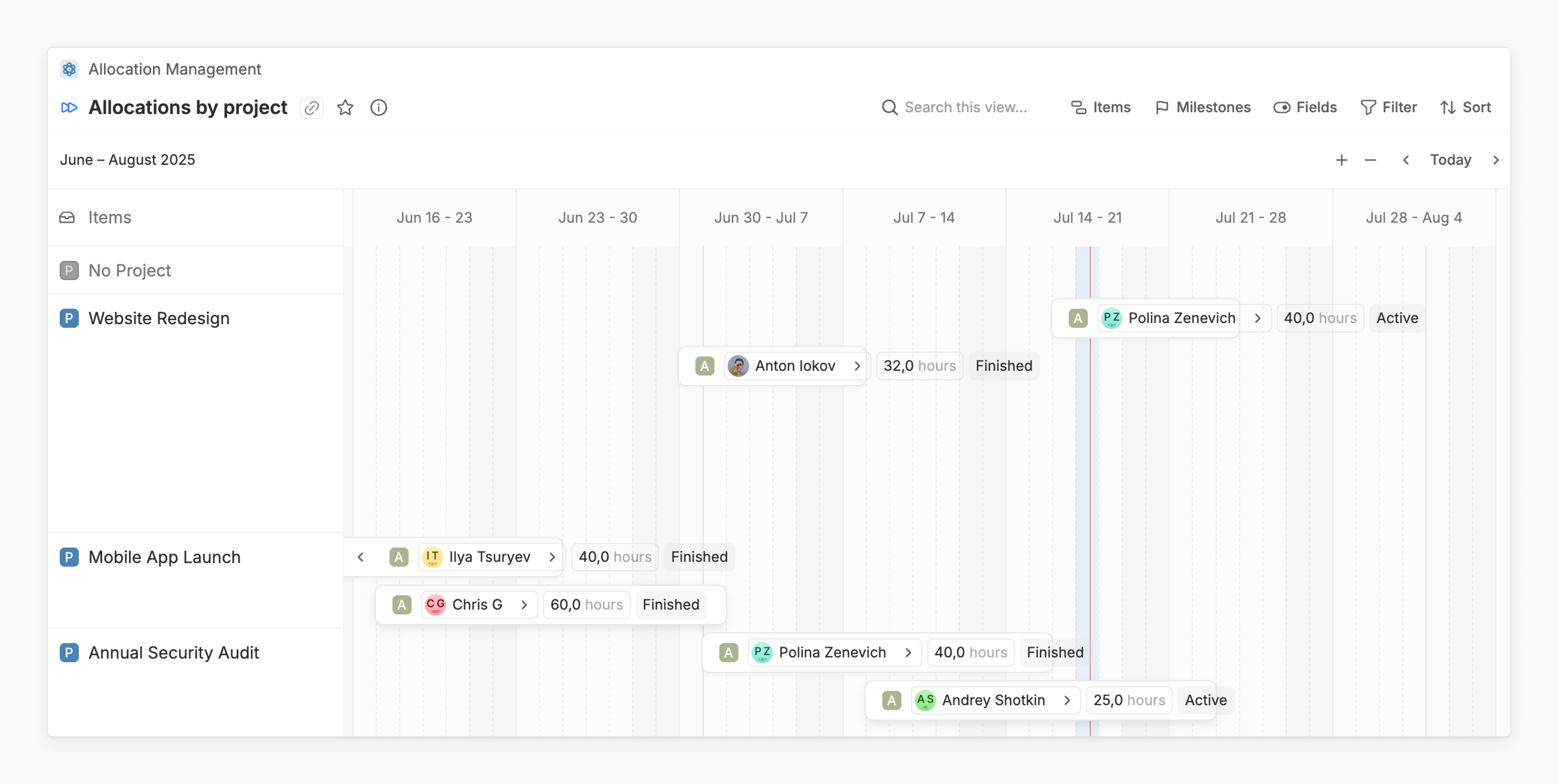Open the Filter options
The height and width of the screenshot is (784, 1558).
click(1388, 107)
